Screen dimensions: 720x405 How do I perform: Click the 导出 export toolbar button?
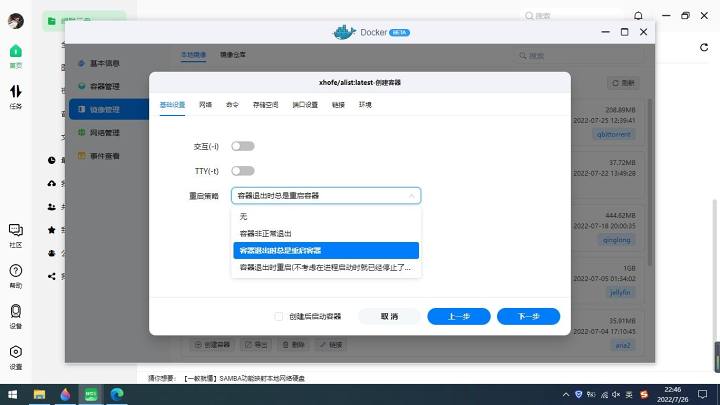coord(256,344)
